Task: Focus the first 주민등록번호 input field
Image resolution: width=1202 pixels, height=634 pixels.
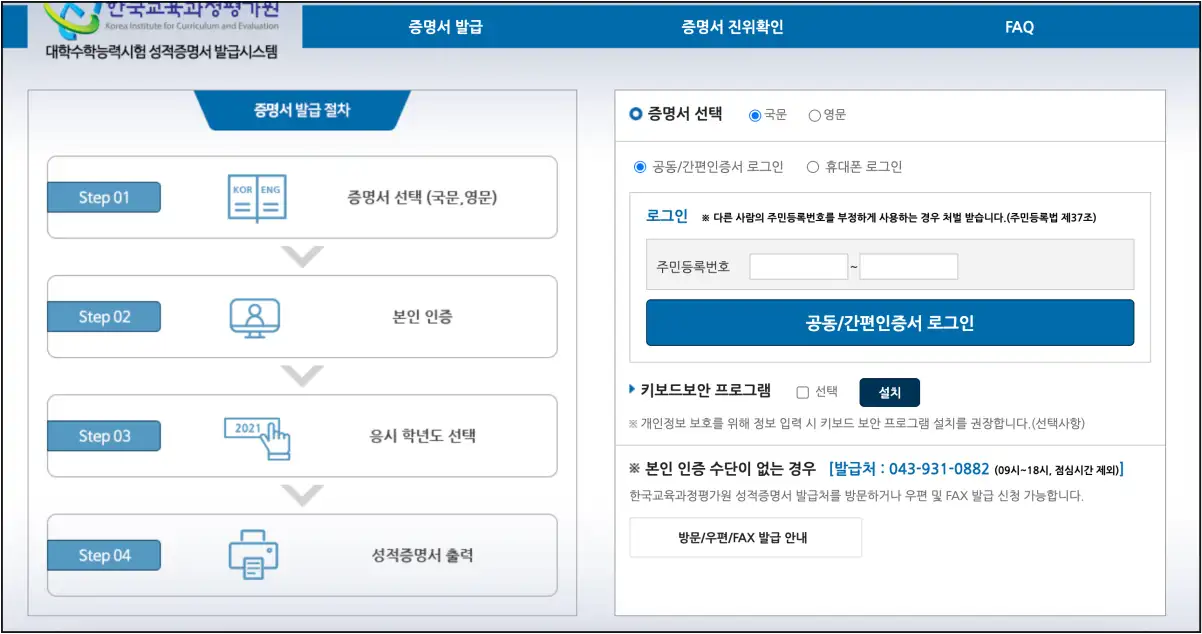Action: (798, 267)
